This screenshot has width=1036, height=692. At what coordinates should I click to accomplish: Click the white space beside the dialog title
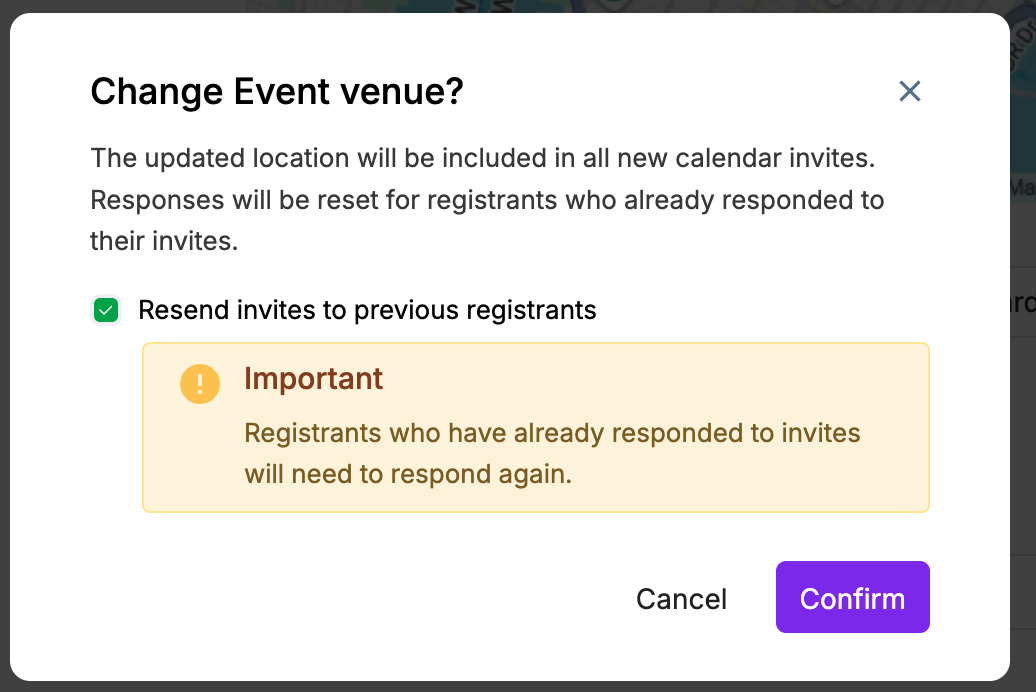680,92
